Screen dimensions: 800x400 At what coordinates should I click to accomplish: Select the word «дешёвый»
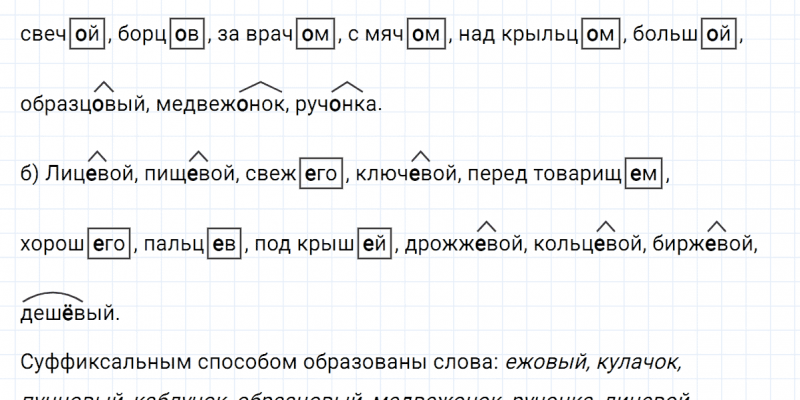click(68, 313)
